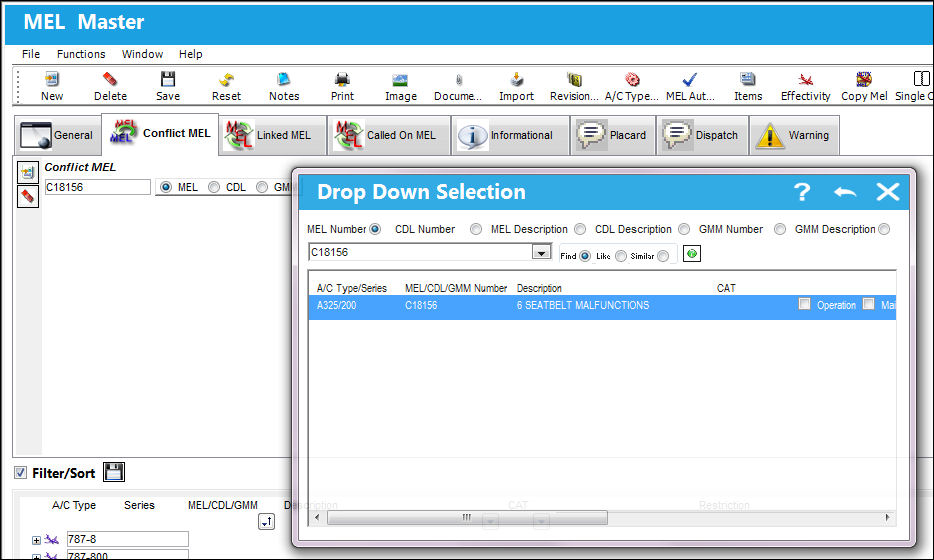
Task: Click the scrollbar right arrow in results list
Action: coord(888,518)
